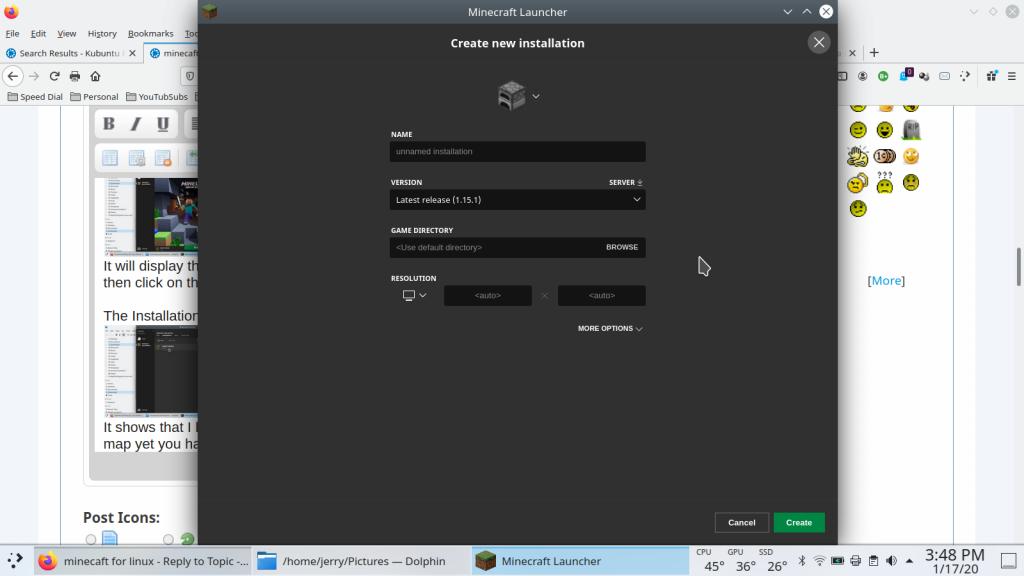The width and height of the screenshot is (1024, 576).
Task: Open the resolution monitor preset dropdown
Action: click(414, 295)
